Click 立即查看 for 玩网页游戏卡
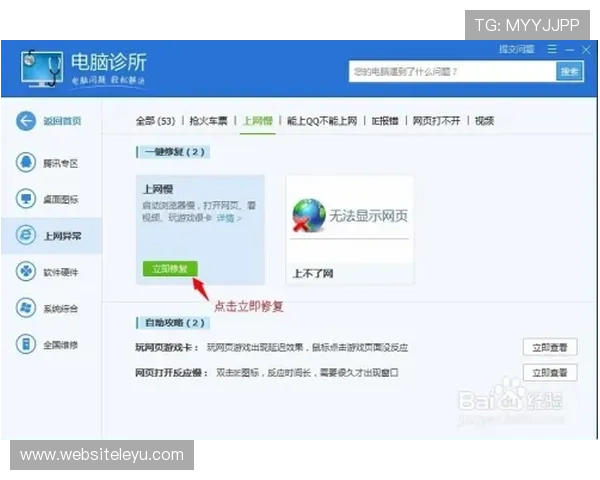600x480 pixels. 550,347
